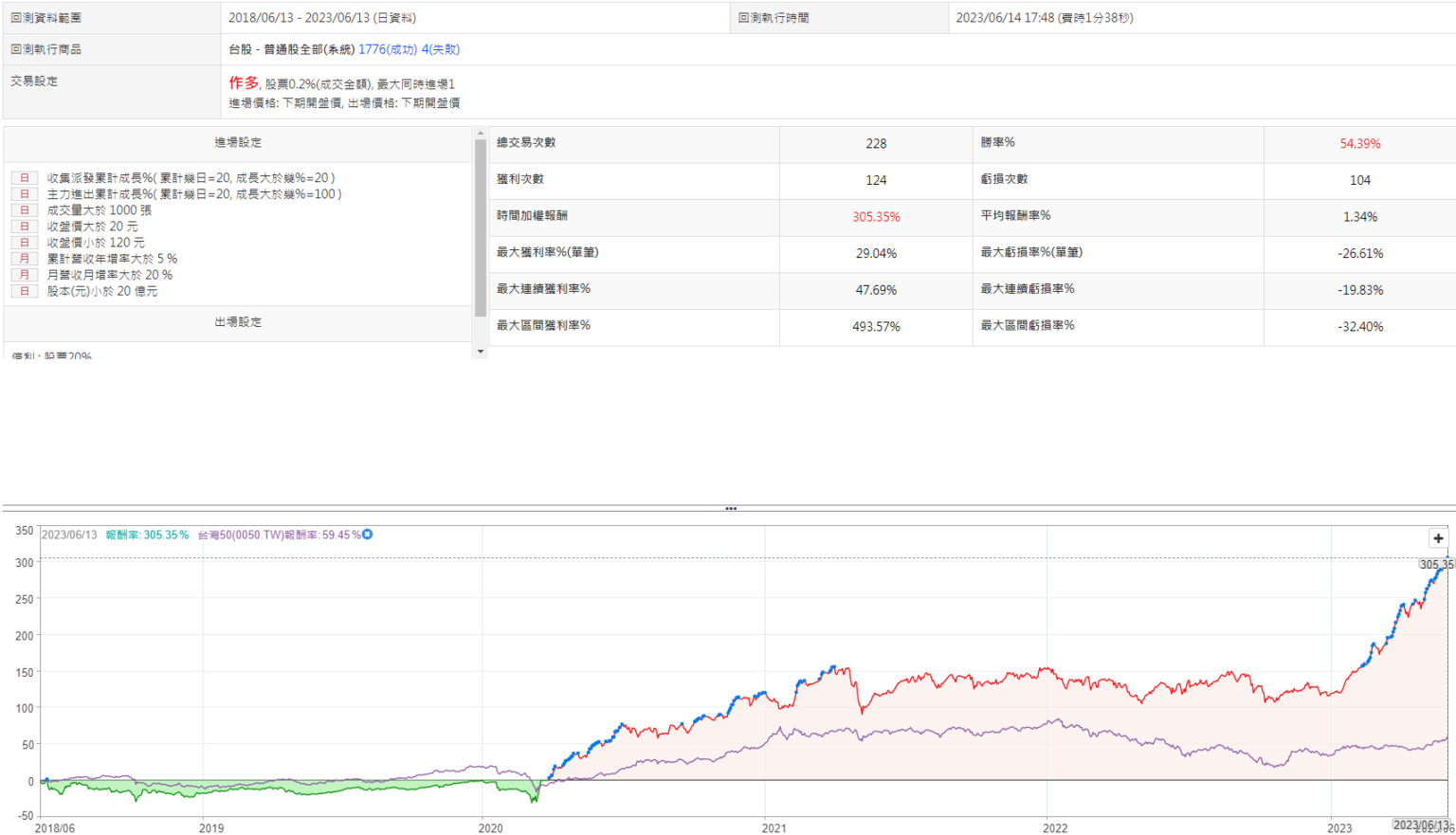
Task: Select the 出場設定 section header
Action: pyautogui.click(x=238, y=322)
